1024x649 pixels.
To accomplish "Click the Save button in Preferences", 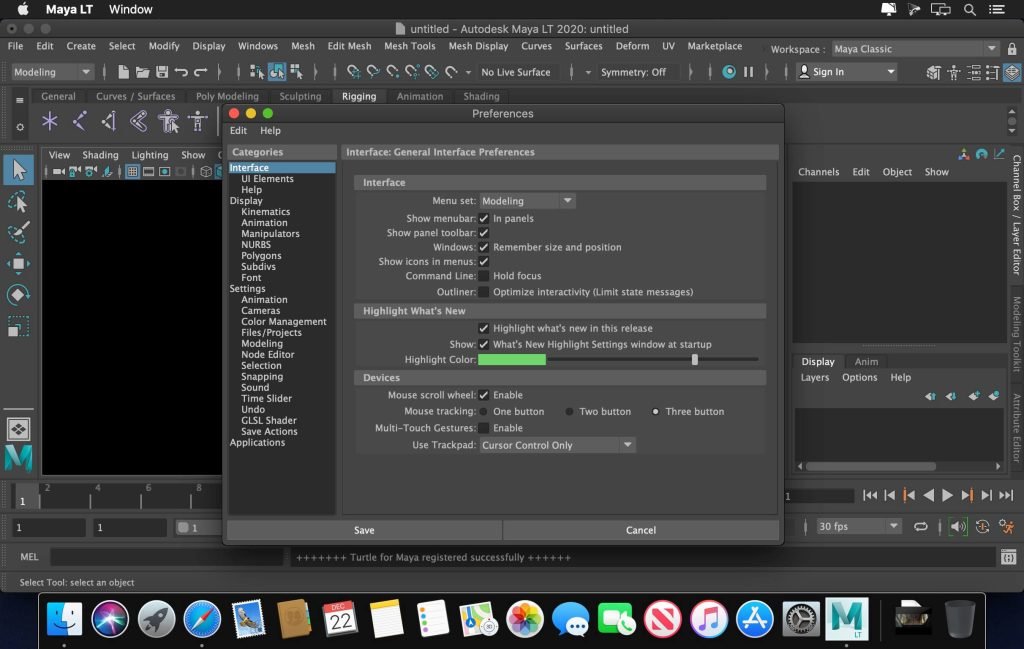I will point(363,530).
